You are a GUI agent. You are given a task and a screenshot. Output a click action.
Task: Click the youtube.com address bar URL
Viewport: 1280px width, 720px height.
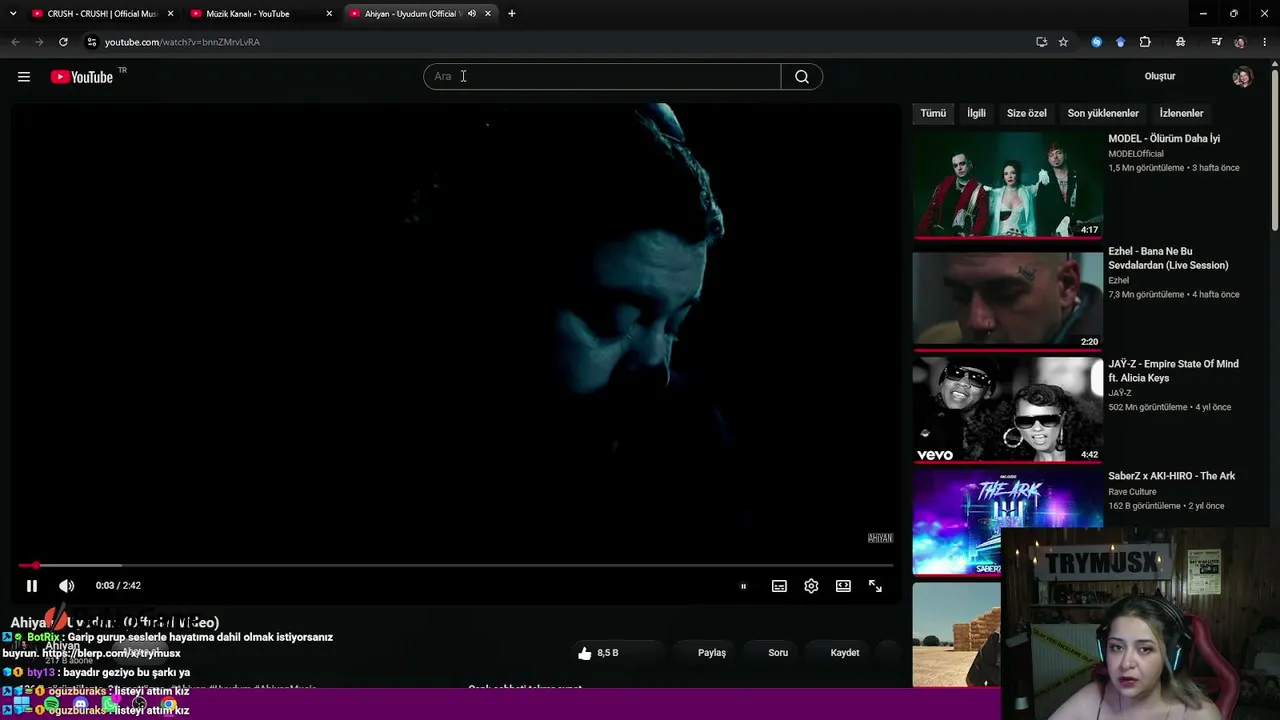point(182,42)
